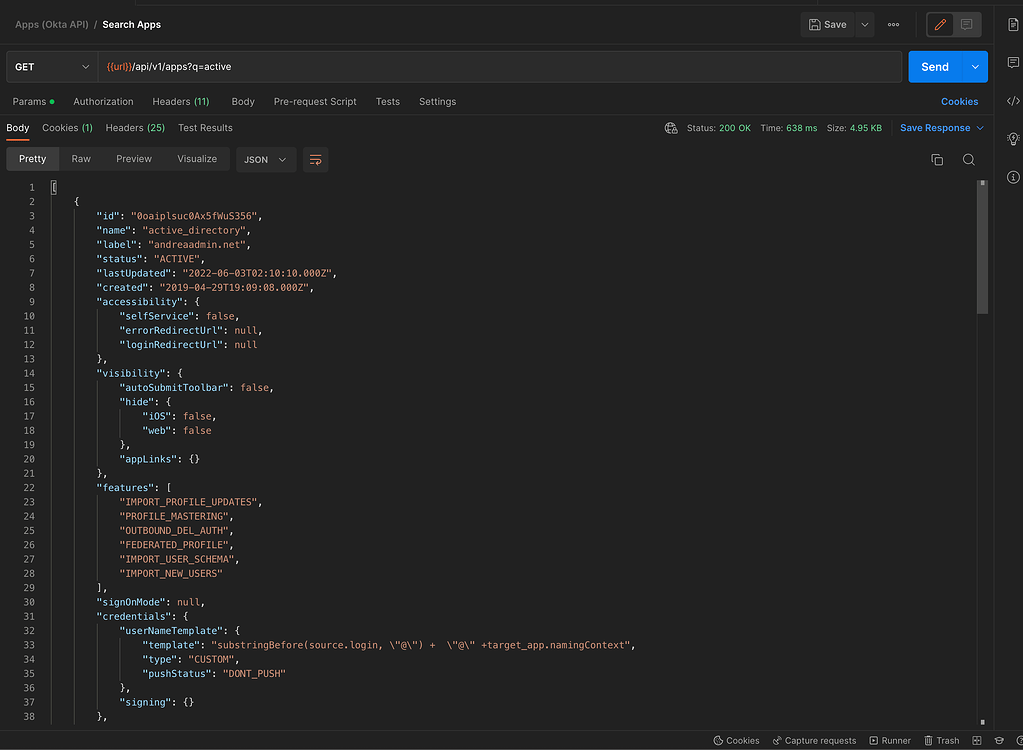
Task: Switch to comment mode icon
Action: [966, 24]
